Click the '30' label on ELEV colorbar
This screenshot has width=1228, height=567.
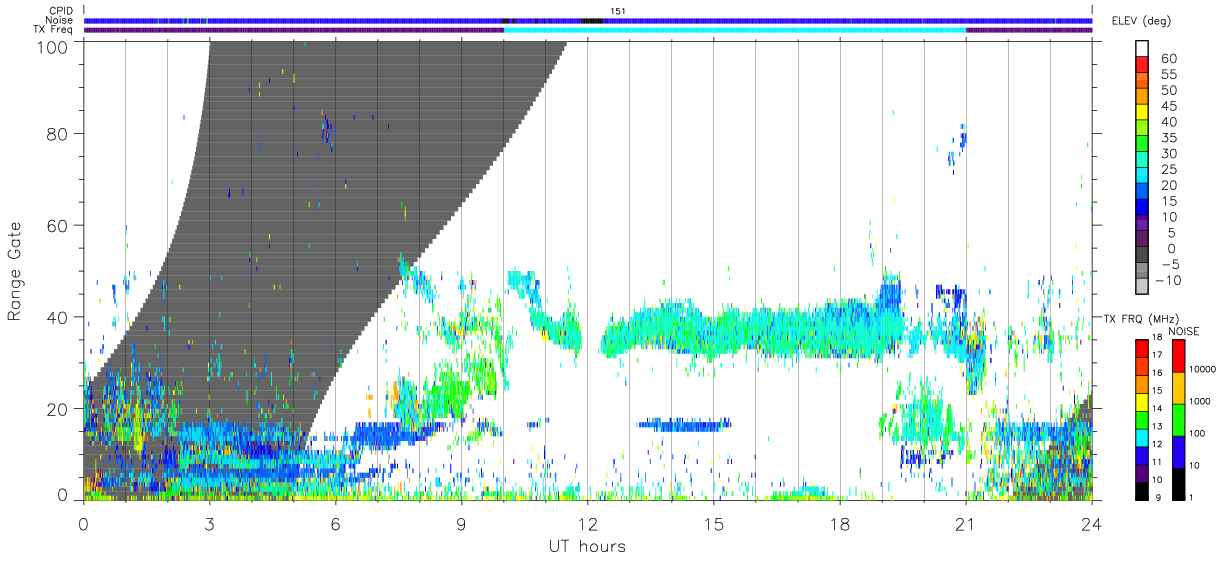(1168, 153)
